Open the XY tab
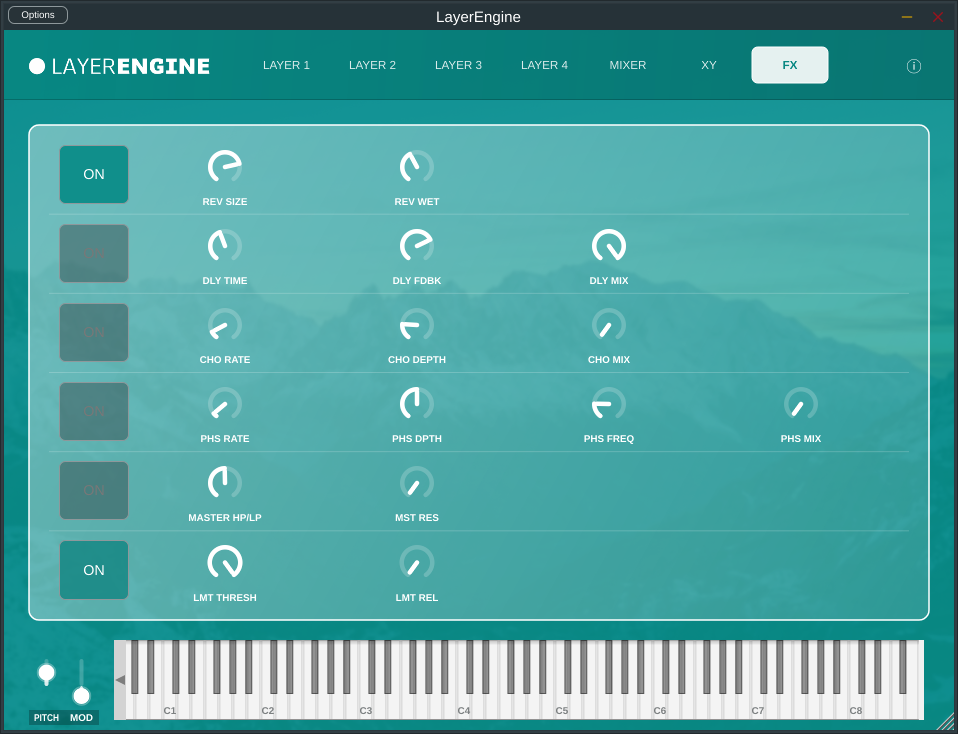Image resolution: width=958 pixels, height=734 pixels. [709, 65]
